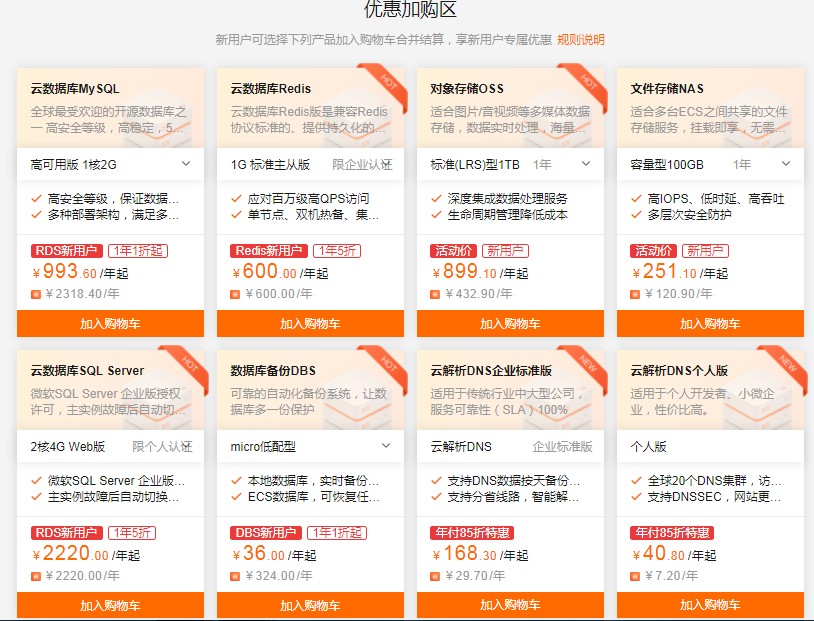The height and width of the screenshot is (621, 814).
Task: Click the HOT ribbon on 云数据库SQL Server card
Action: point(188,365)
